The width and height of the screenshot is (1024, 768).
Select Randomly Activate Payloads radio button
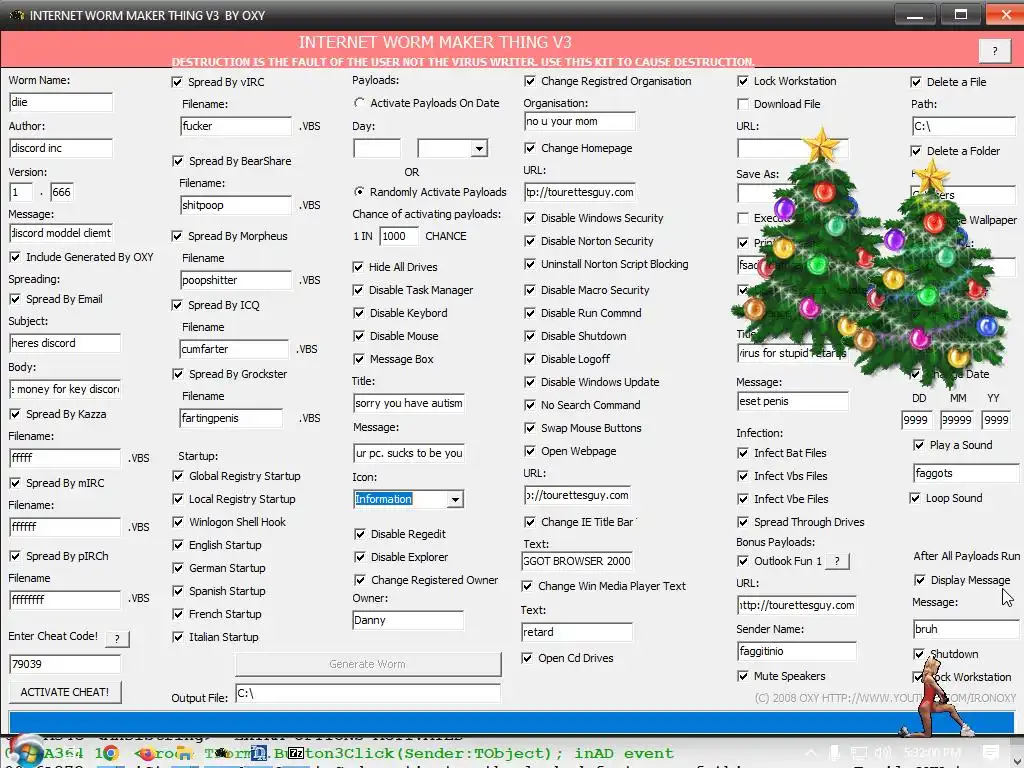click(x=359, y=192)
